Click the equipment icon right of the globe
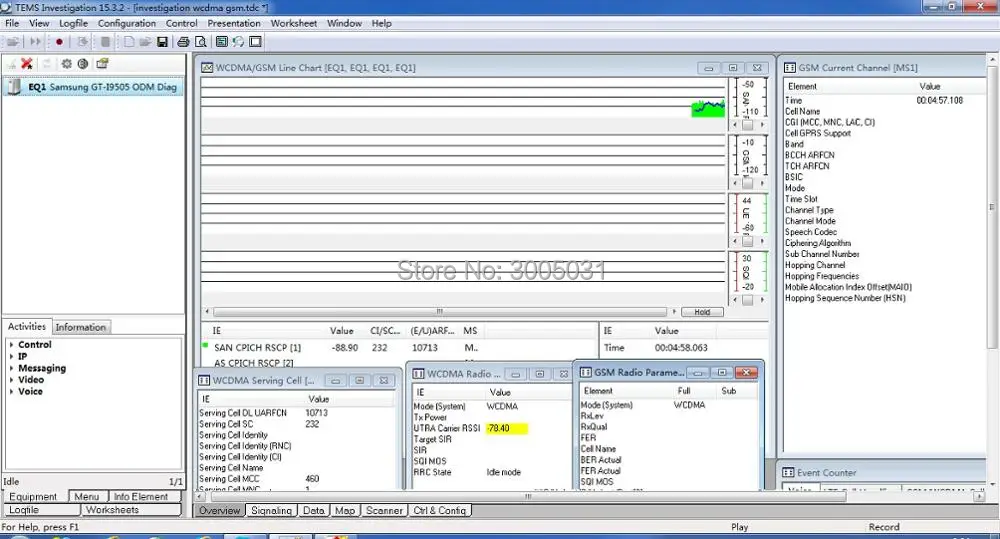The image size is (1000, 539). [x=102, y=64]
